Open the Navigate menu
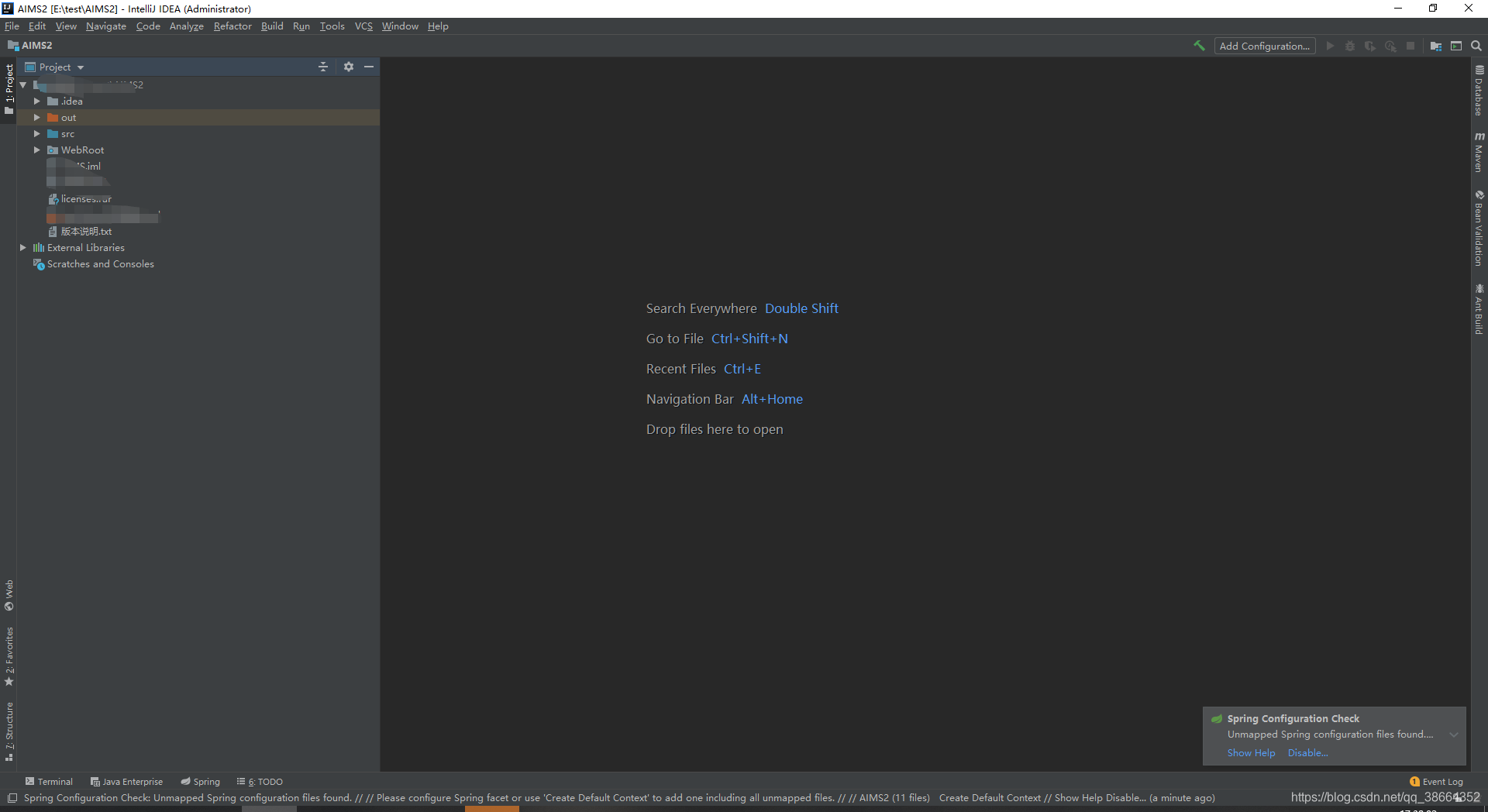Viewport: 1488px width, 812px height. coord(106,26)
